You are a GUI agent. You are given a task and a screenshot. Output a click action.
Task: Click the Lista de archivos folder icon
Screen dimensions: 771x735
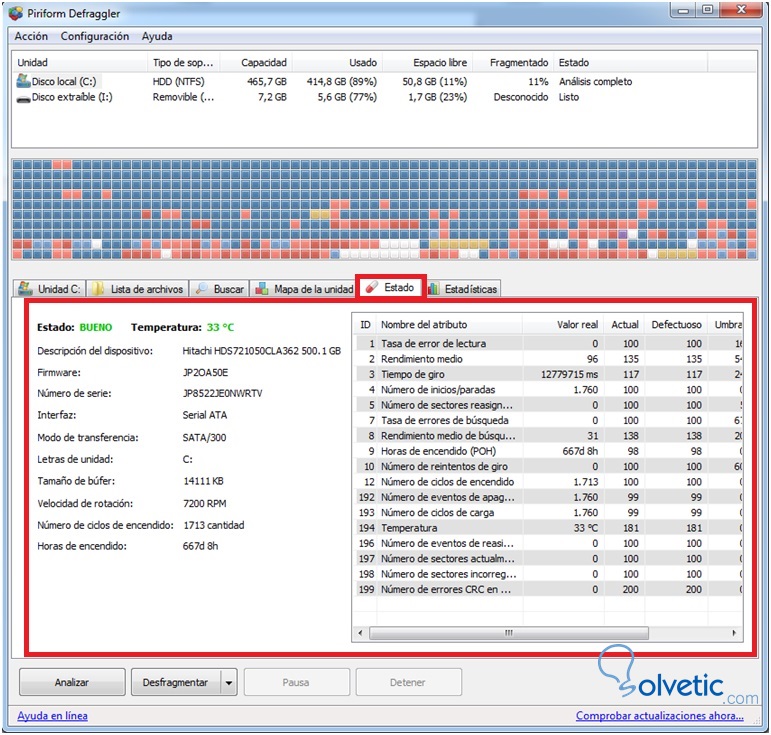pyautogui.click(x=98, y=289)
